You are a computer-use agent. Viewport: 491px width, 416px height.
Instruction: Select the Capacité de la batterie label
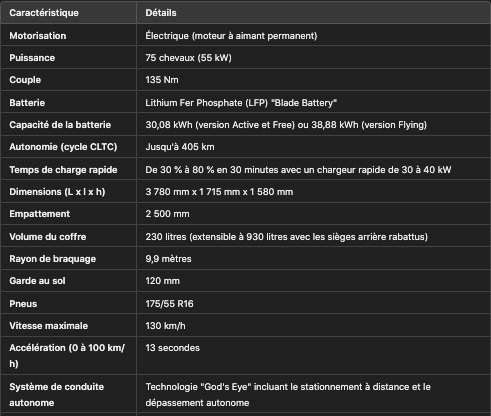pyautogui.click(x=60, y=125)
